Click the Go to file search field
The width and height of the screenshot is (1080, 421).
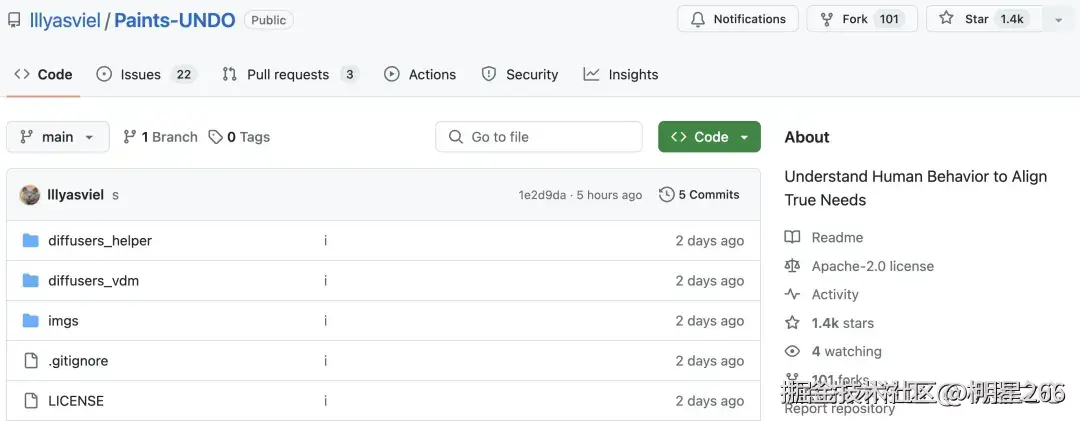[539, 137]
